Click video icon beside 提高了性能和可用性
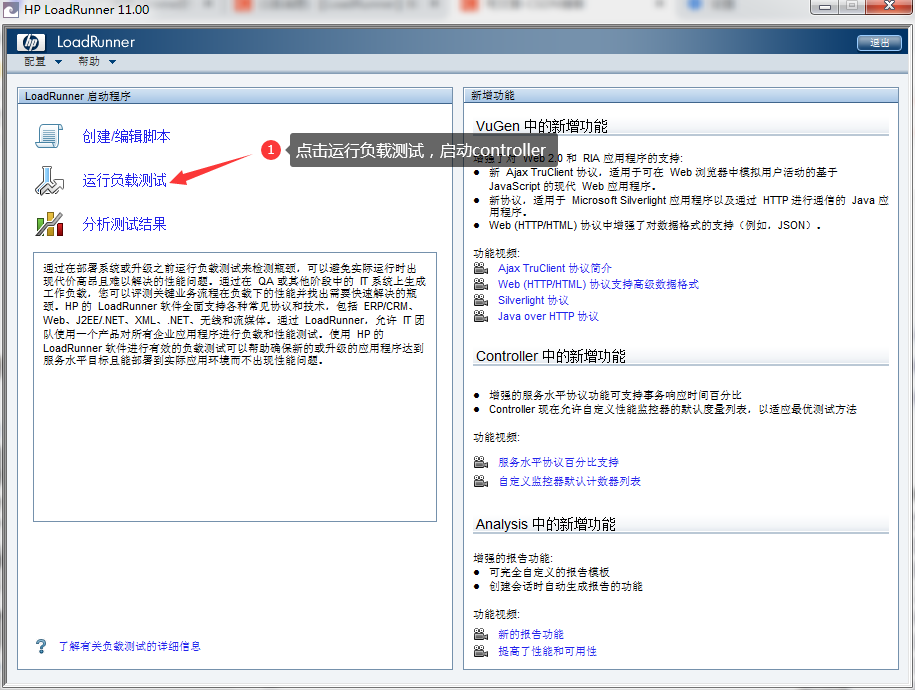The height and width of the screenshot is (690, 915). click(481, 651)
